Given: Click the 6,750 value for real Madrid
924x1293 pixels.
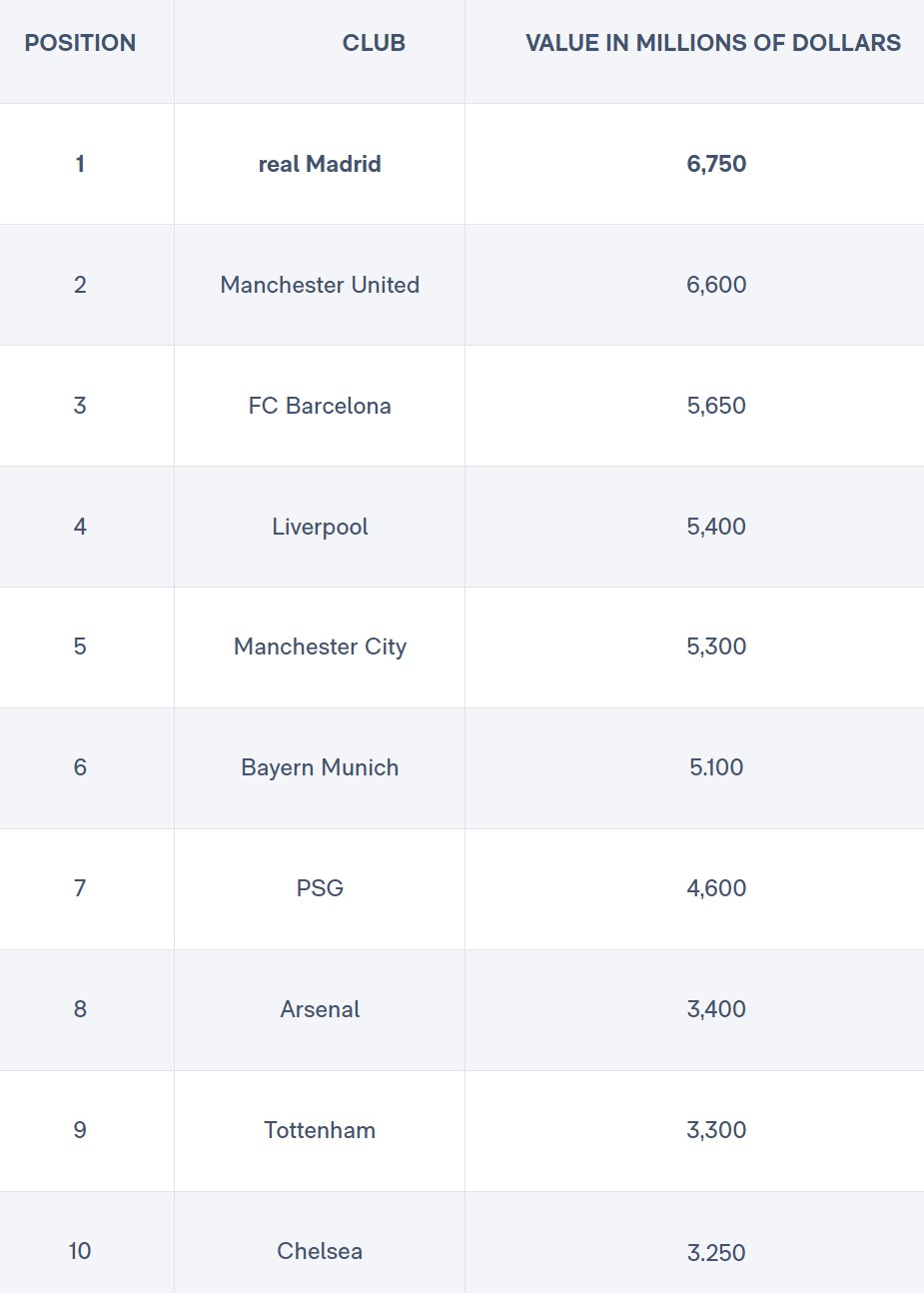Looking at the screenshot, I should [x=716, y=164].
